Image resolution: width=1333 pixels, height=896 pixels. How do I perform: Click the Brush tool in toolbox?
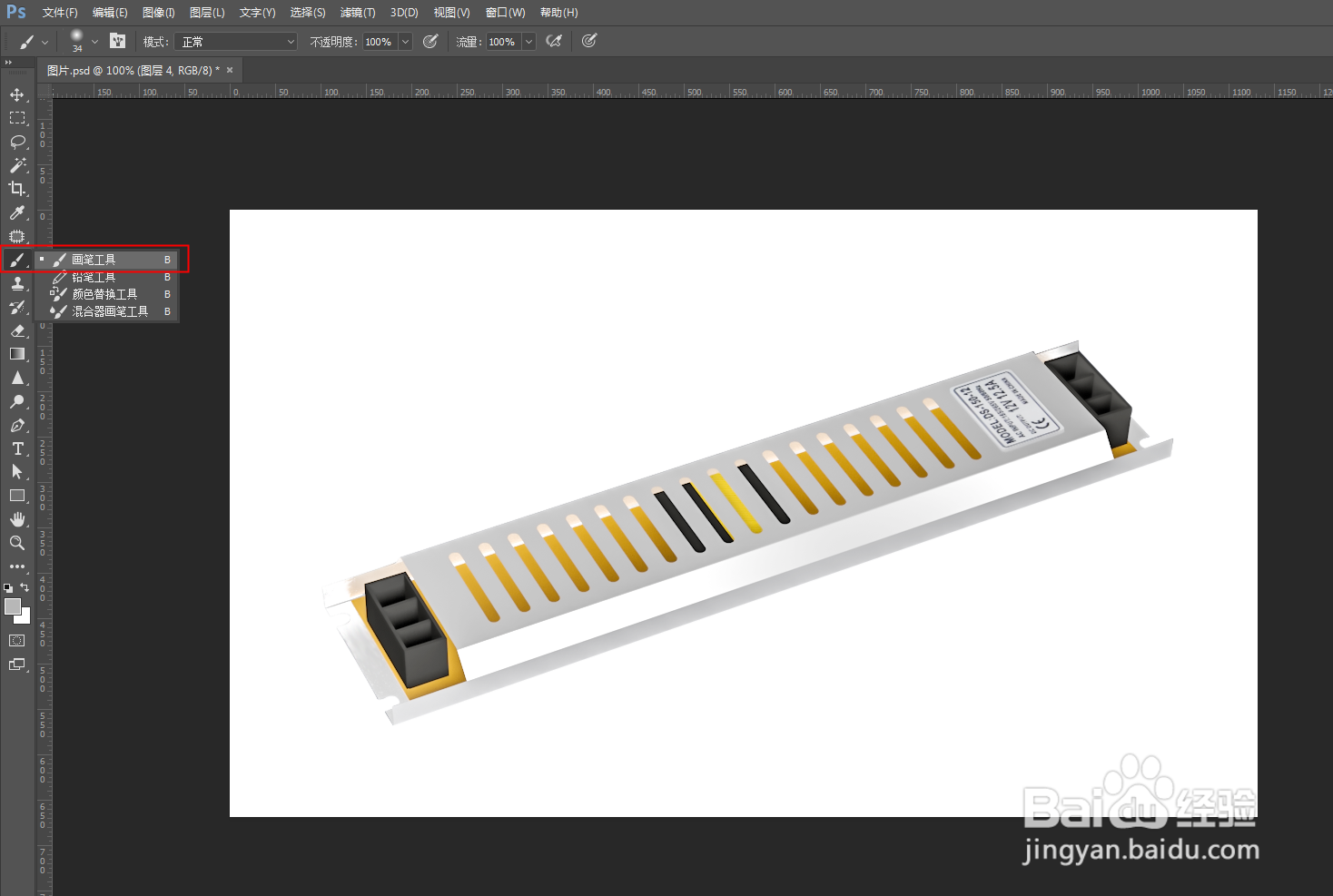click(17, 260)
